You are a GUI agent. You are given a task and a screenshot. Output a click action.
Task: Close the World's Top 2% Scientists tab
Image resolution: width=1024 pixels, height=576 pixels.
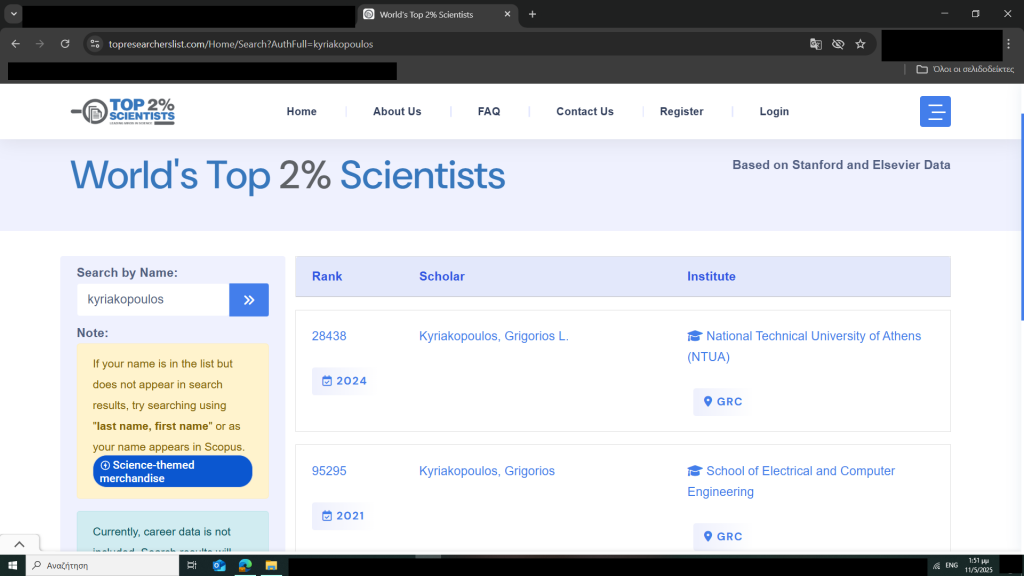pyautogui.click(x=507, y=14)
